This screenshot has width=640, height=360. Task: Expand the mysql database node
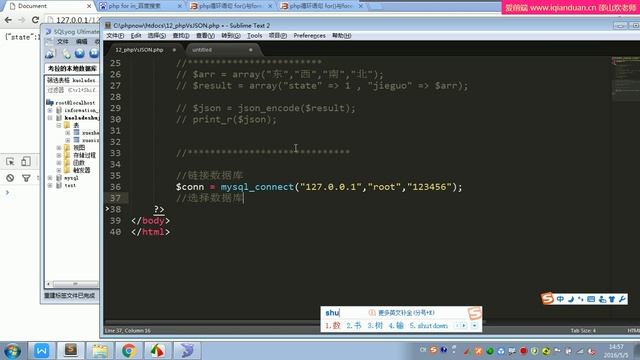coord(50,178)
